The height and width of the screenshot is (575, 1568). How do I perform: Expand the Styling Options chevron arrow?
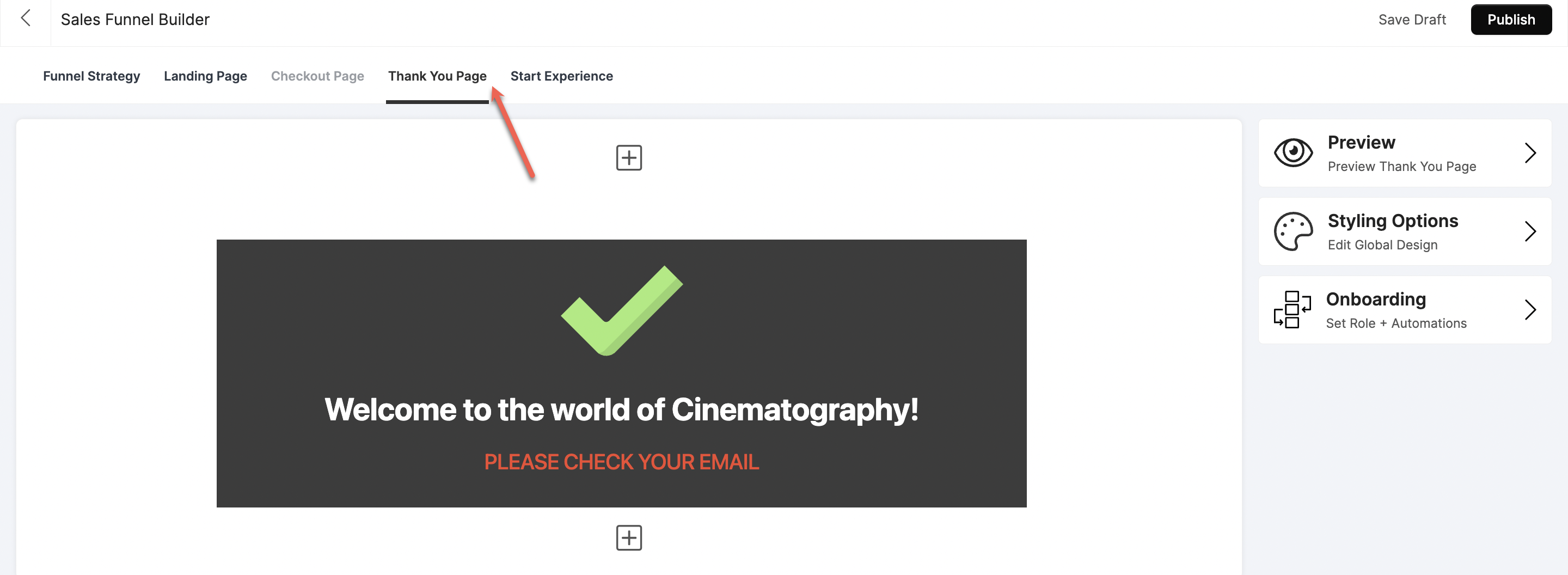coord(1530,231)
